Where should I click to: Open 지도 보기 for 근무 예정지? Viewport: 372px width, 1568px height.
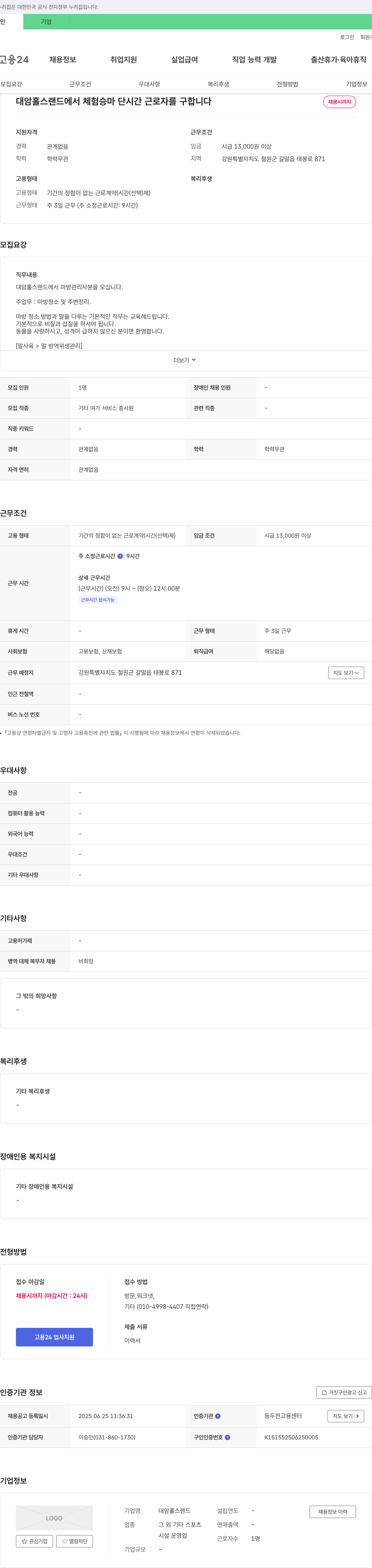346,672
